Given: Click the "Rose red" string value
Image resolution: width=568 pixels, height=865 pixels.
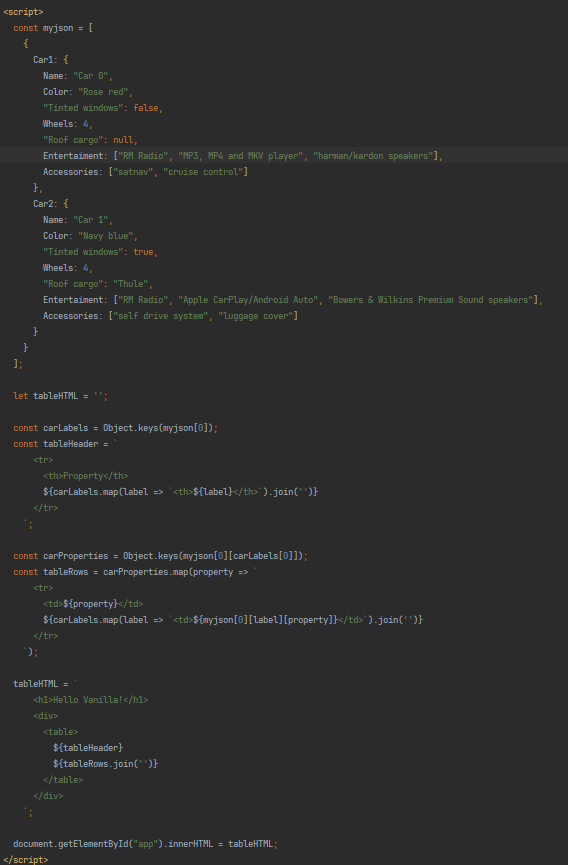Looking at the screenshot, I should pyautogui.click(x=103, y=92).
